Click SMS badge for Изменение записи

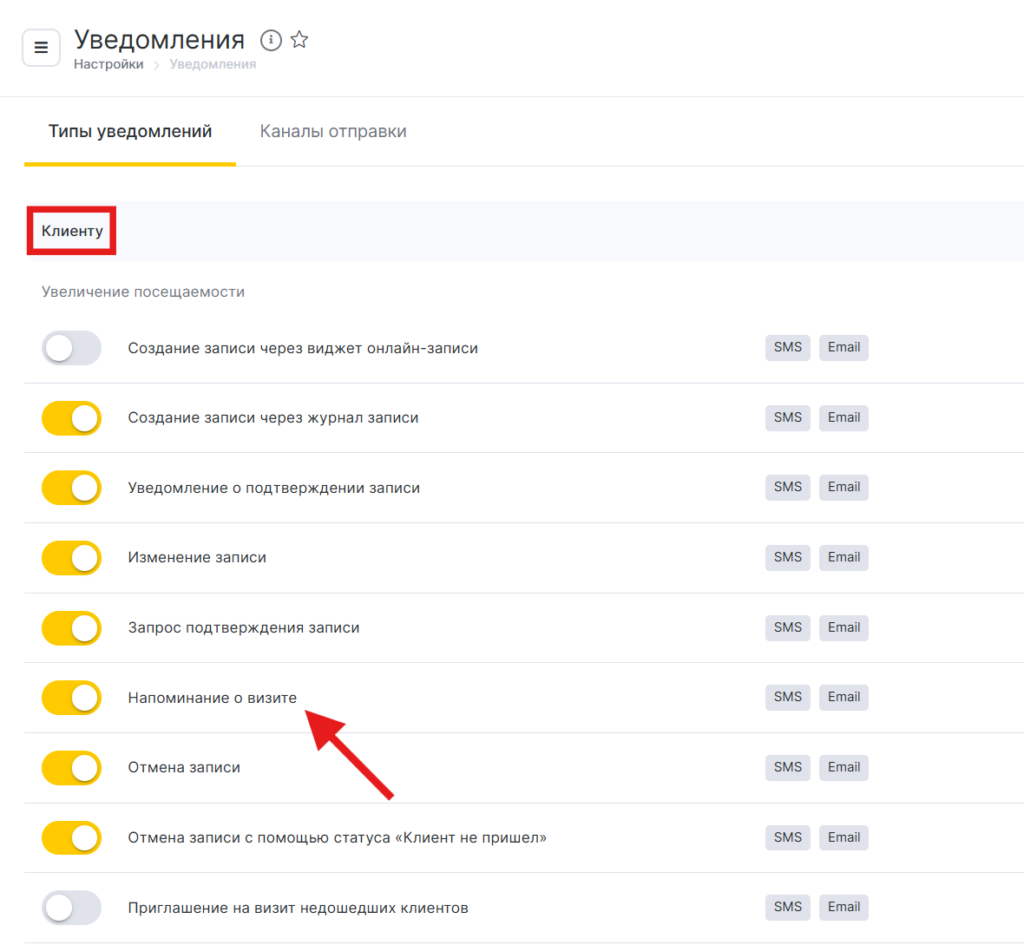788,557
